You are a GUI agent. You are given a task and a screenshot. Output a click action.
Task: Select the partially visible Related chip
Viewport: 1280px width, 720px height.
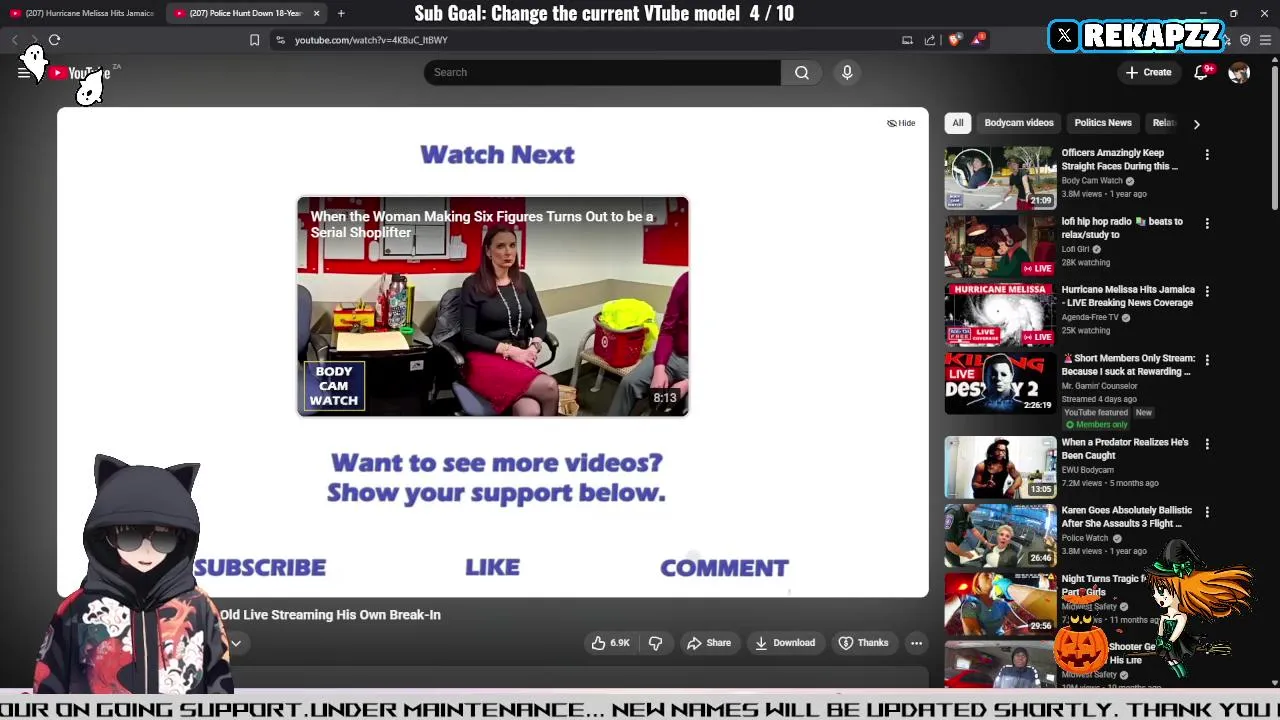[1163, 123]
